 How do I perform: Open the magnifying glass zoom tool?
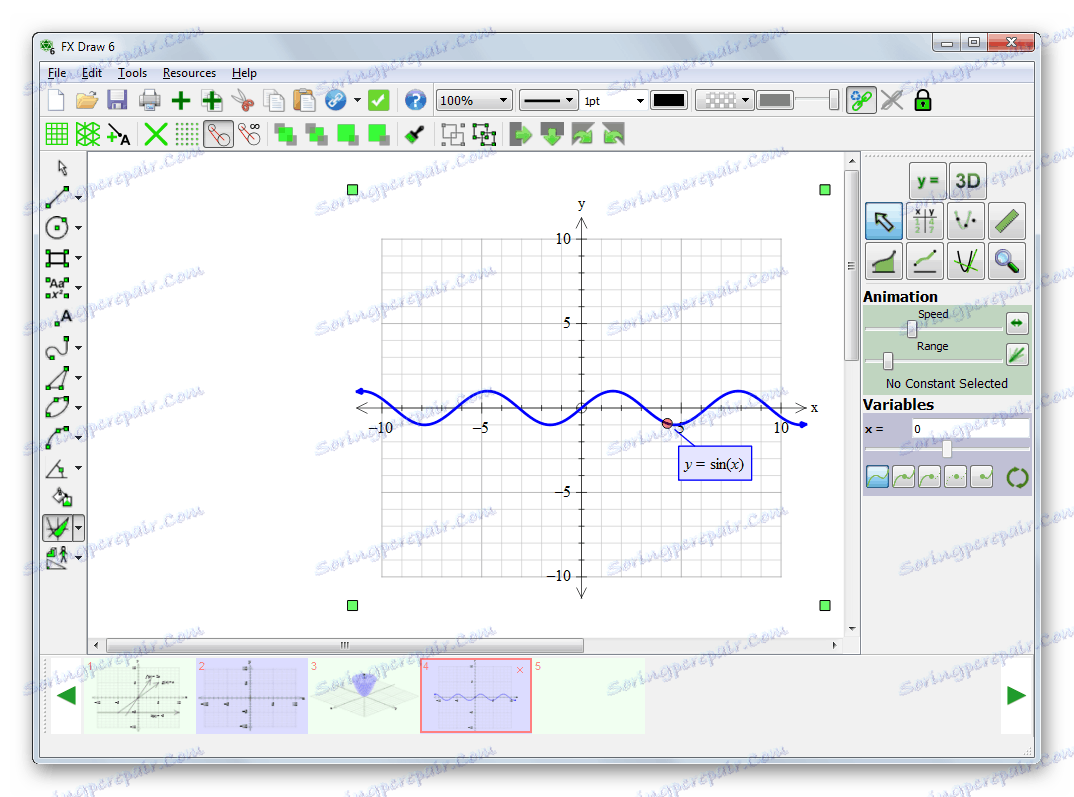click(1007, 261)
